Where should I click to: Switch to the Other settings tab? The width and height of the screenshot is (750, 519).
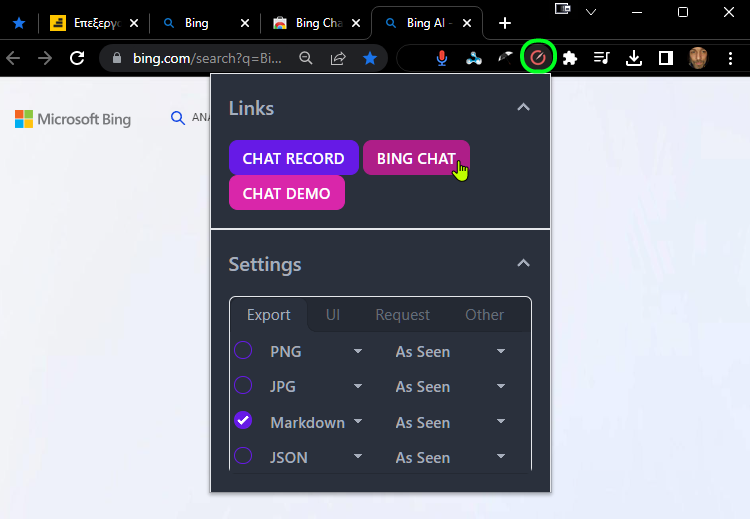(x=485, y=315)
